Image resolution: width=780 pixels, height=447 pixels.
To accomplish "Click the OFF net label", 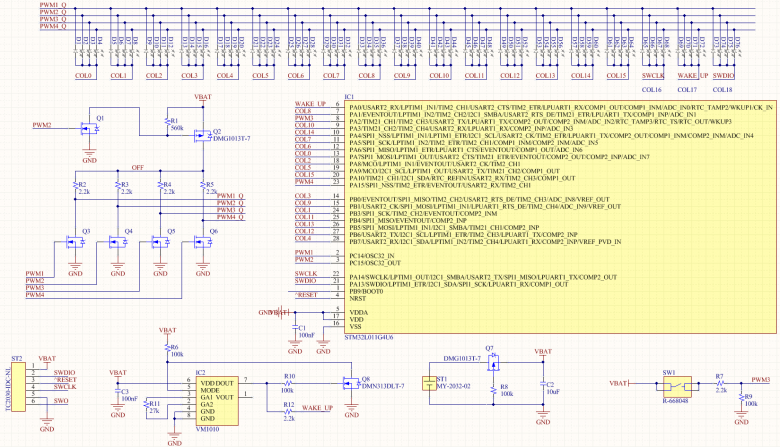I will point(138,168).
